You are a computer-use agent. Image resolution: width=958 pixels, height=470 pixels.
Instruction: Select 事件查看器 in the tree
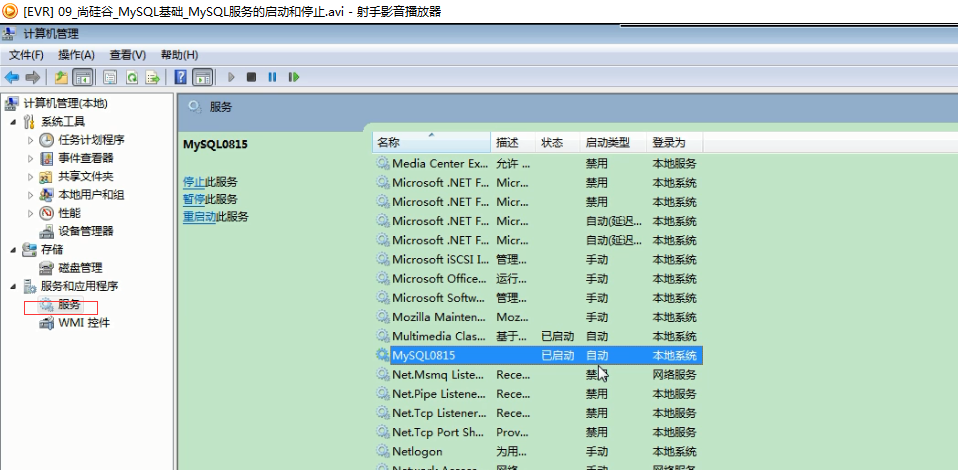[86, 158]
